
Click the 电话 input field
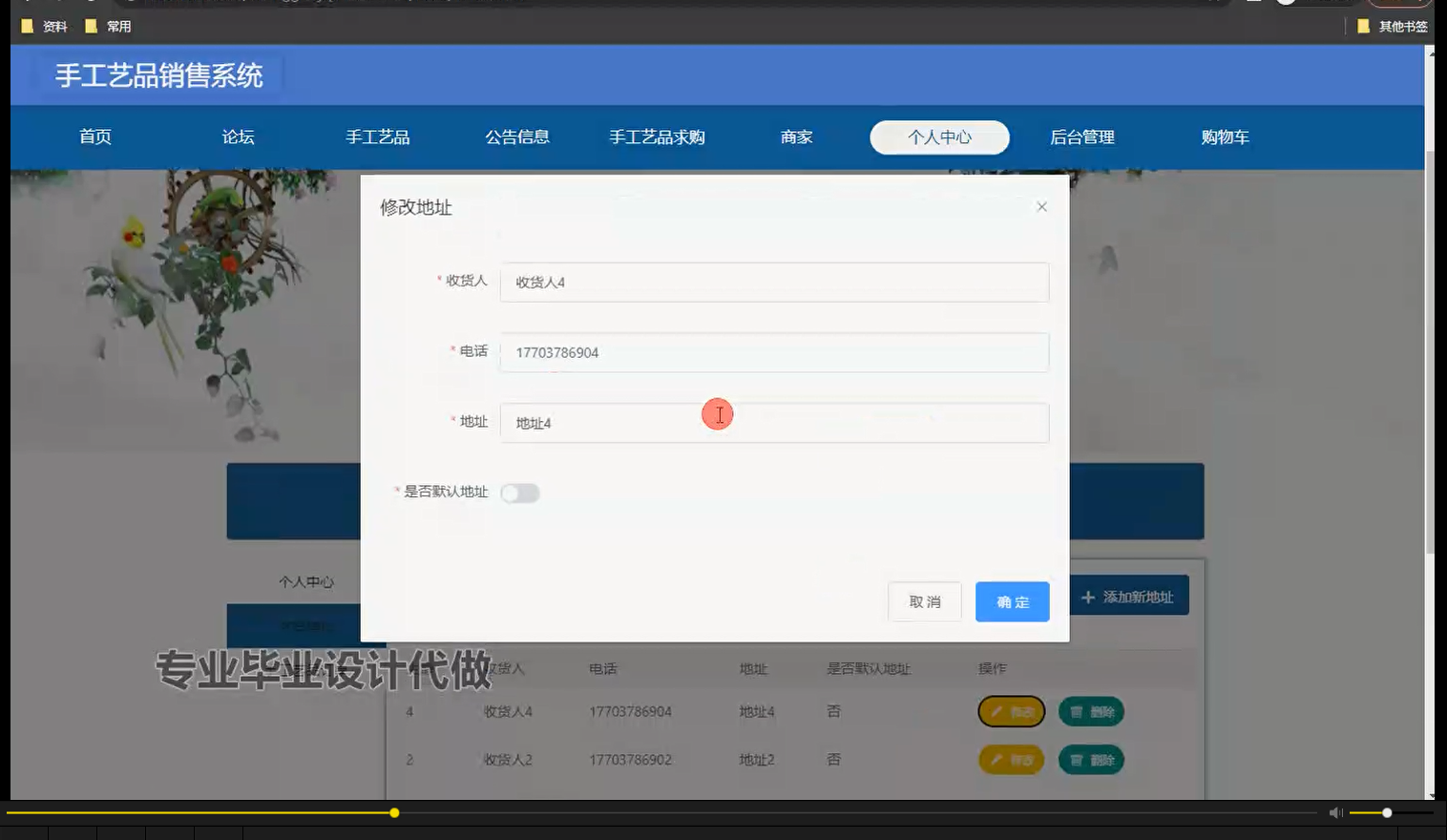click(x=773, y=352)
